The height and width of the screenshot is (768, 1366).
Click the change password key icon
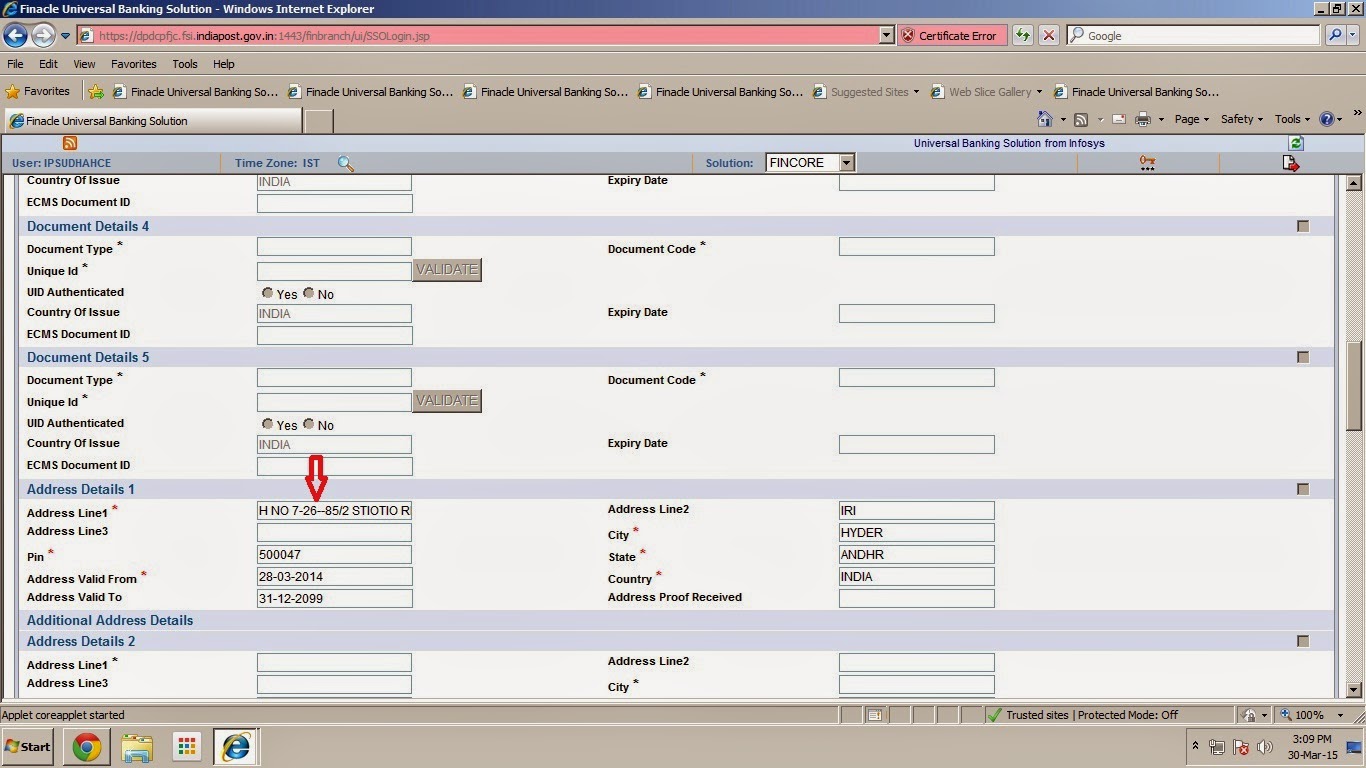(1146, 162)
